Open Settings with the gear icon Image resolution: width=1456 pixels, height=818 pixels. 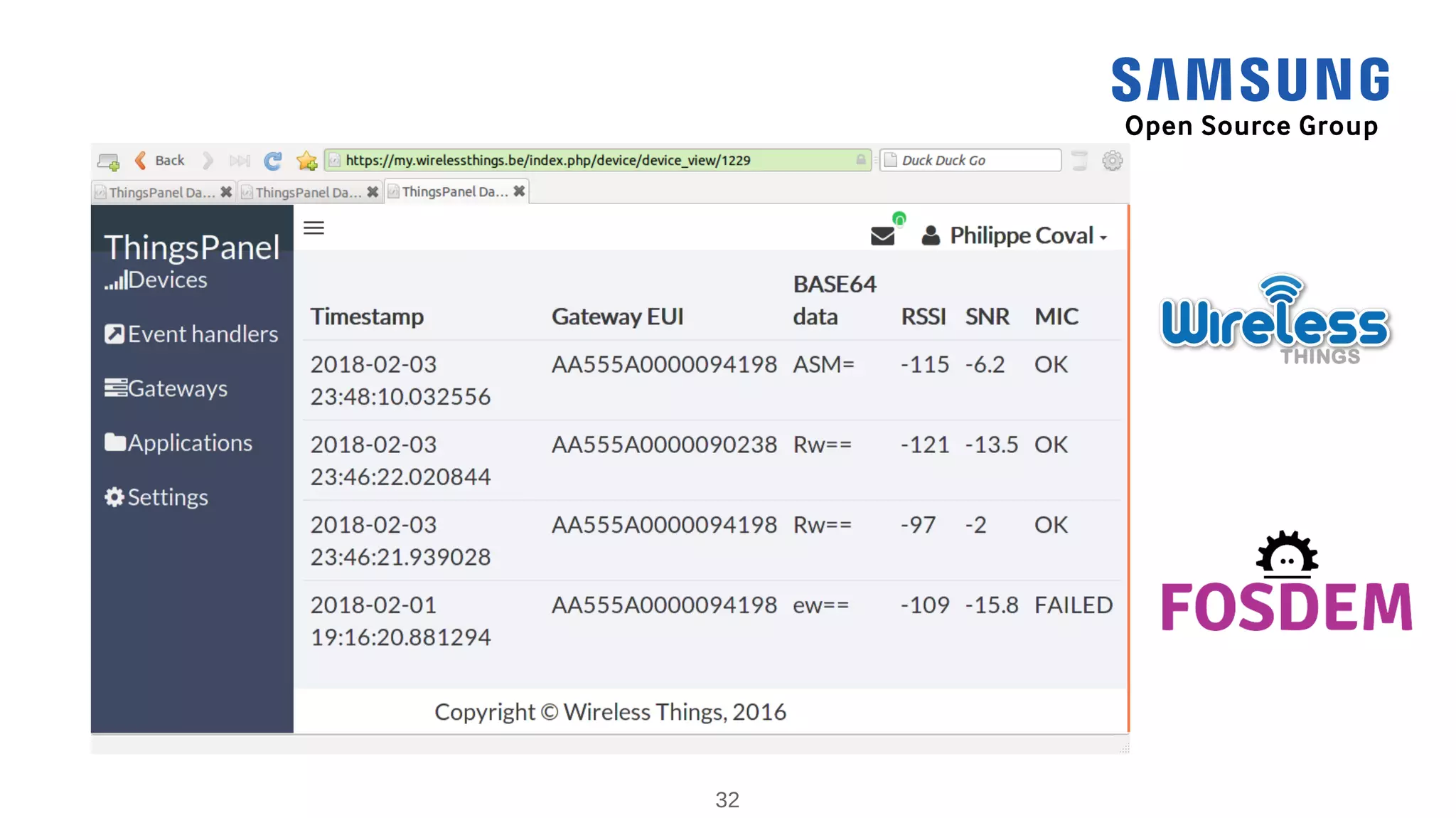coord(156,497)
